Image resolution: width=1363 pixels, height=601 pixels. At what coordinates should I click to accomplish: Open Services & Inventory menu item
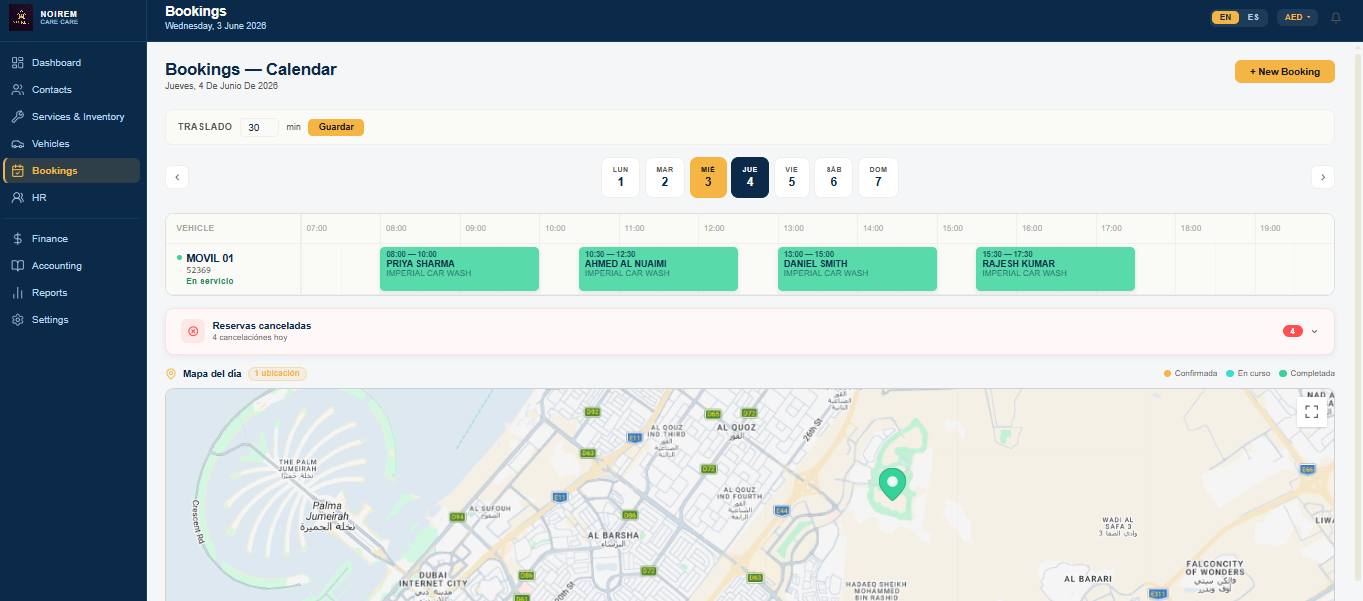(x=72, y=117)
